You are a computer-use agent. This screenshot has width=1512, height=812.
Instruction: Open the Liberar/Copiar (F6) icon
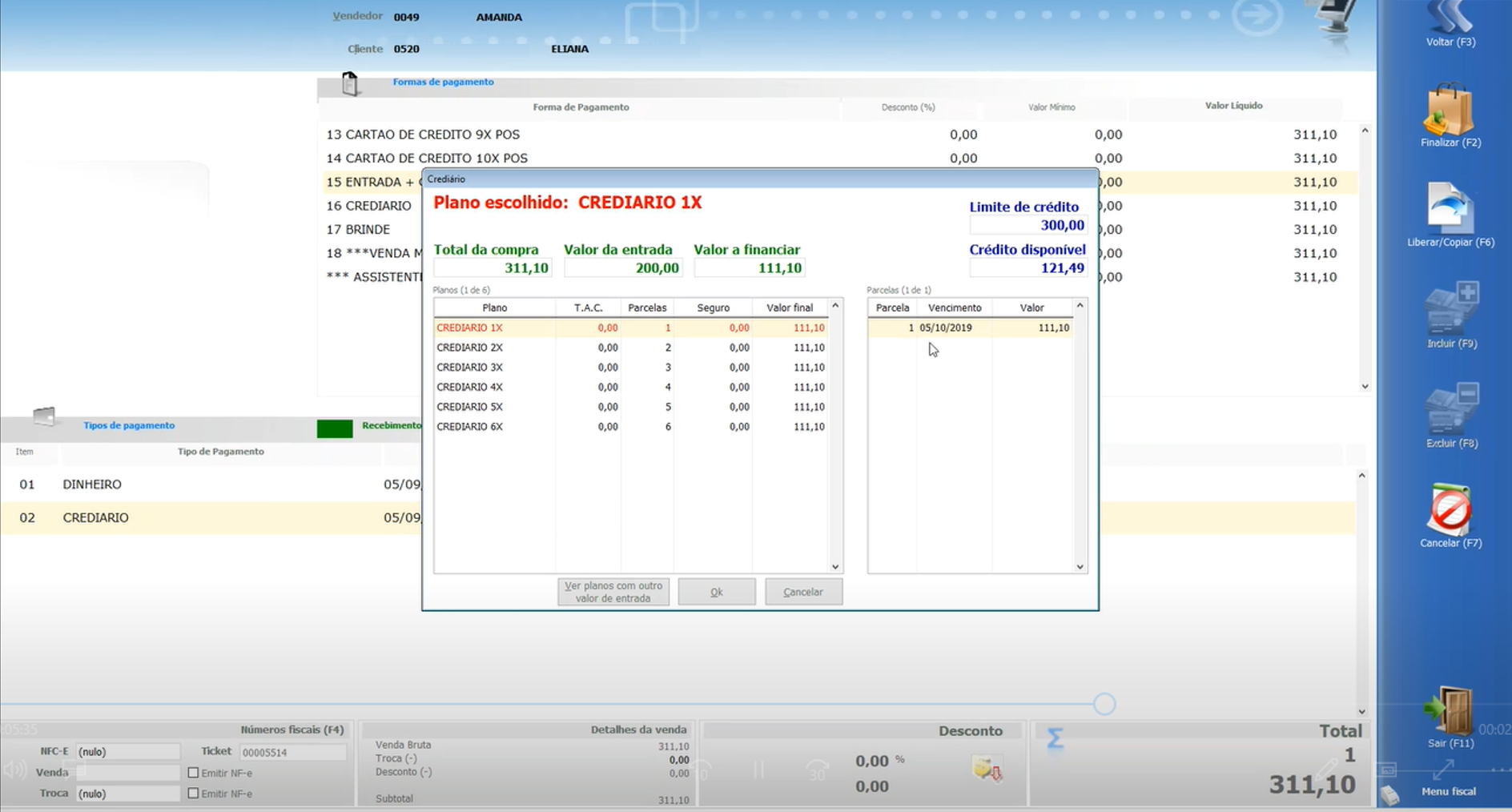[x=1450, y=210]
